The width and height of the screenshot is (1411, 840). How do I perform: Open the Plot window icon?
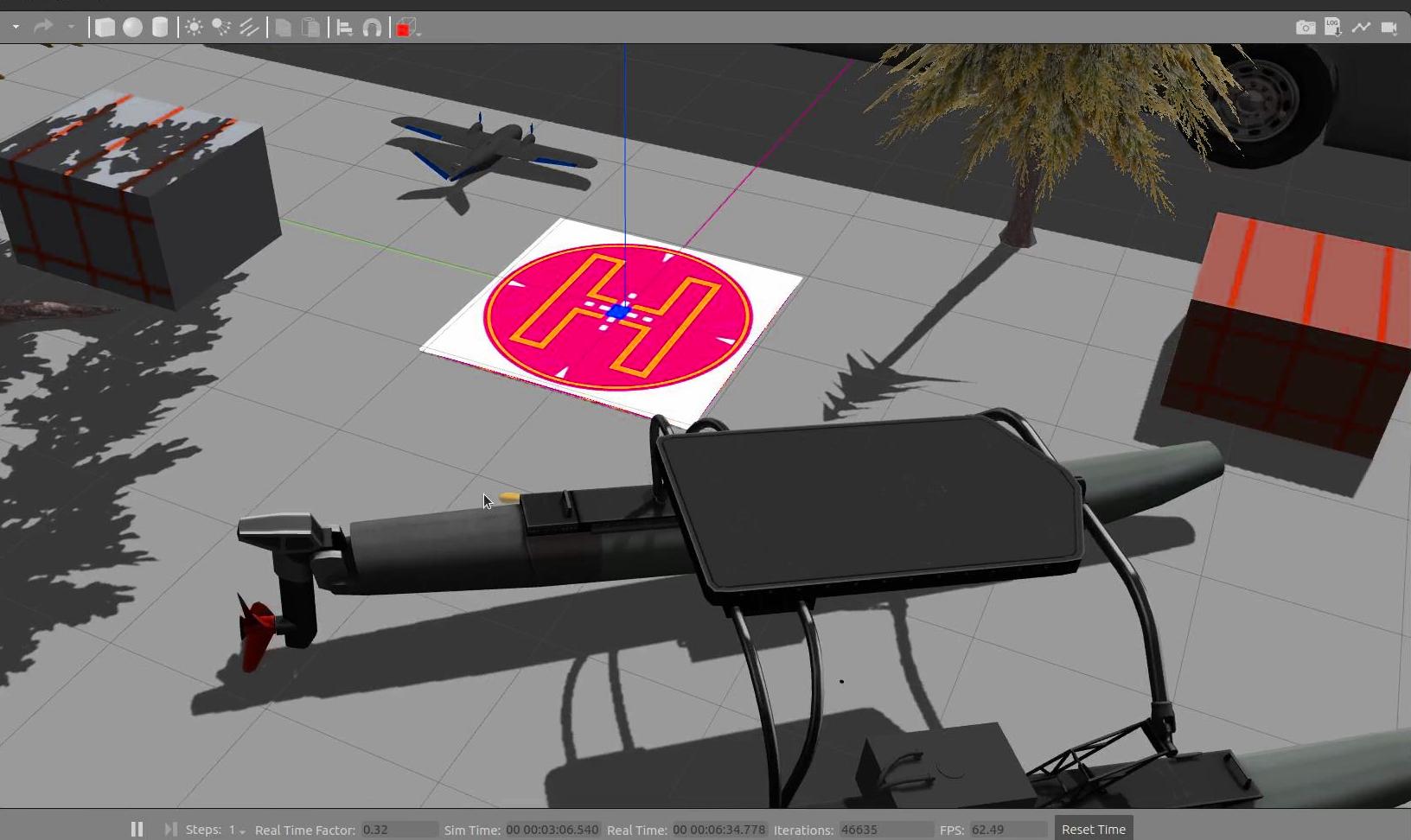point(1361,28)
